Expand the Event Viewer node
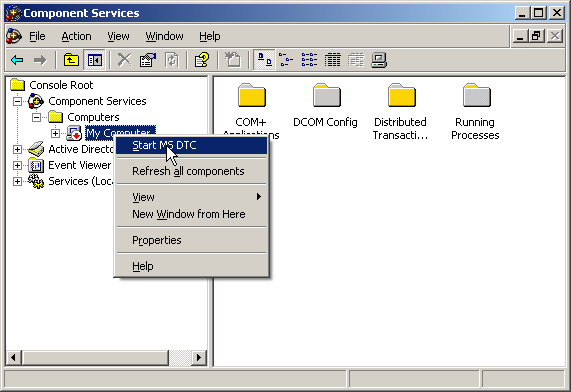Image resolution: width=571 pixels, height=392 pixels. (x=17, y=165)
